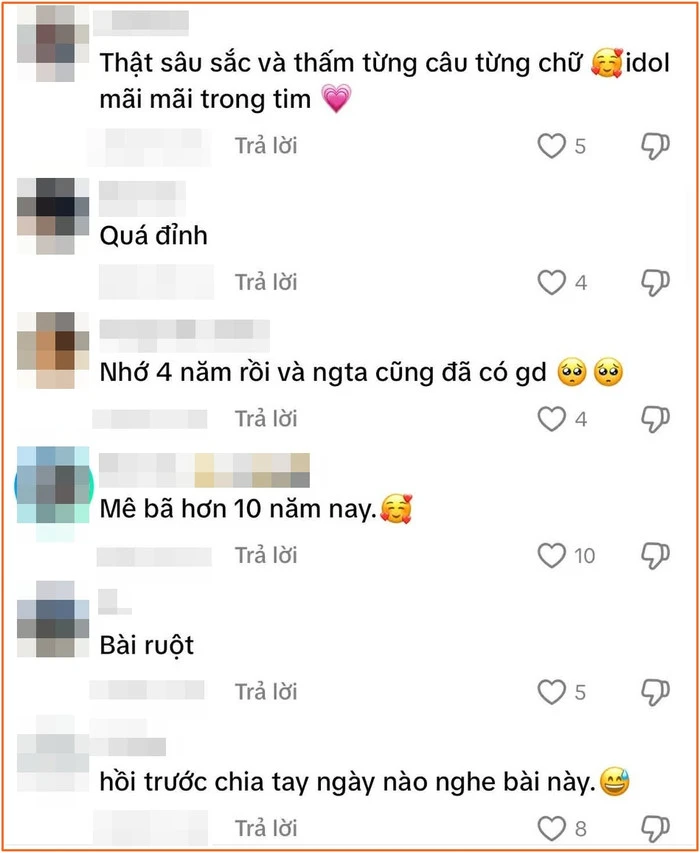The image size is (700, 853).
Task: Dislike the 'Bài ruột' comment
Action: point(655,693)
